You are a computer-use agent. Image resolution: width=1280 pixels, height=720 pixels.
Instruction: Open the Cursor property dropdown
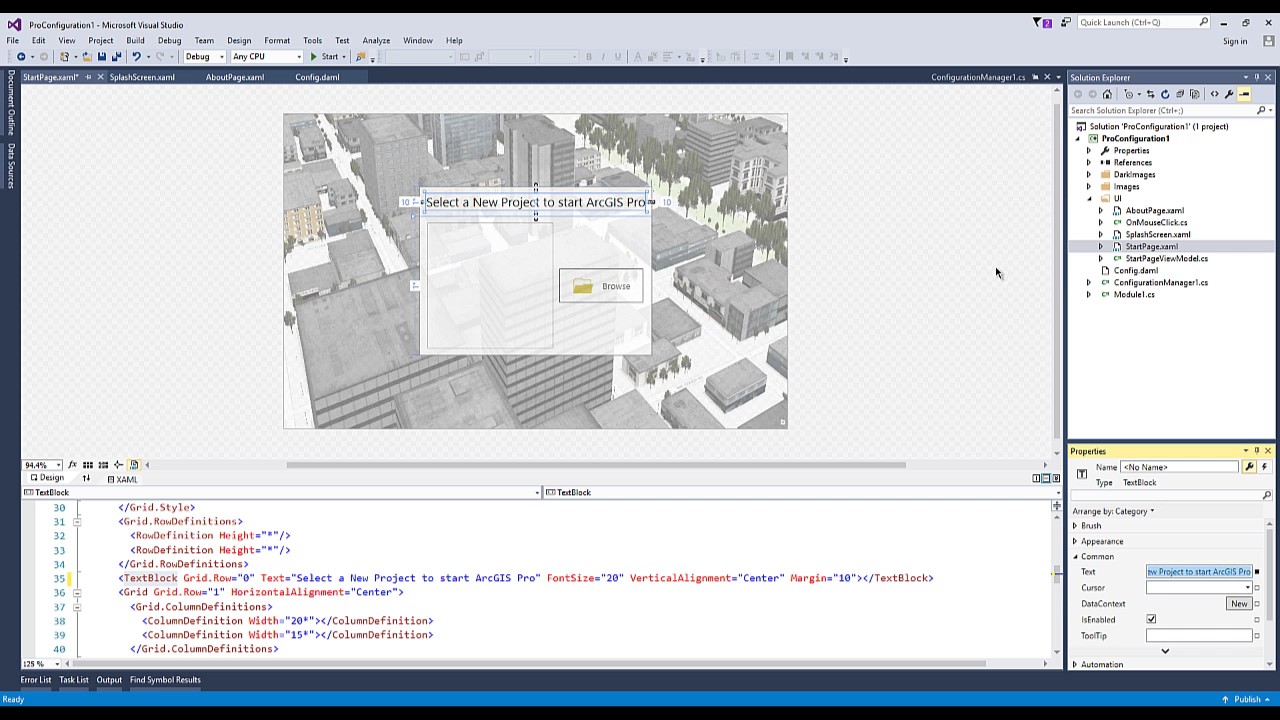[1247, 588]
